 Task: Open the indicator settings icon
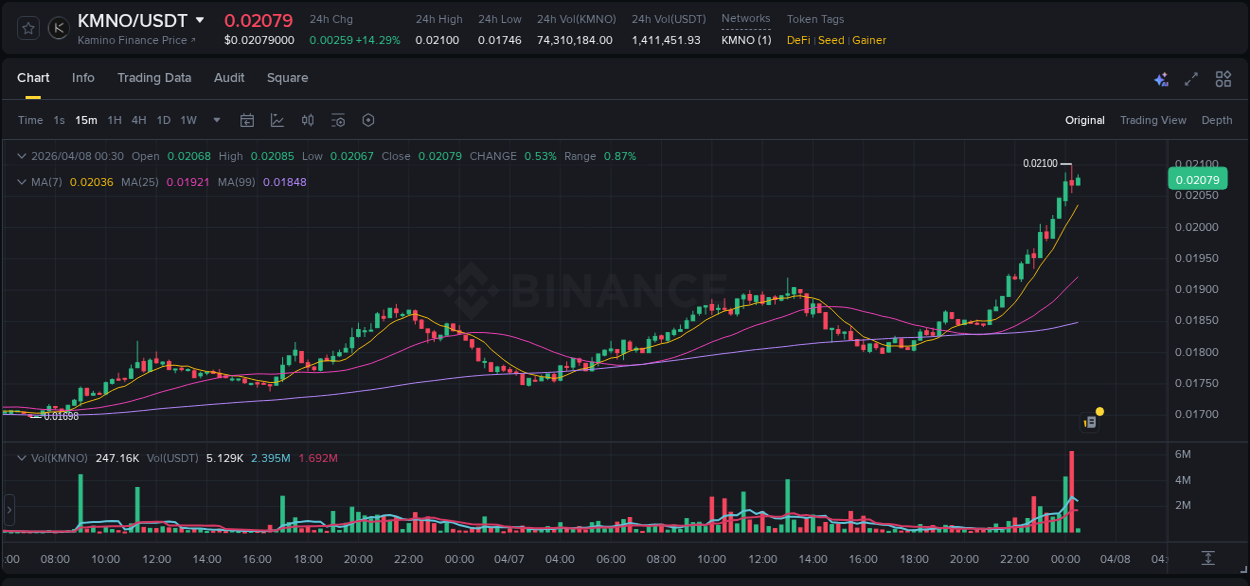pyautogui.click(x=338, y=120)
